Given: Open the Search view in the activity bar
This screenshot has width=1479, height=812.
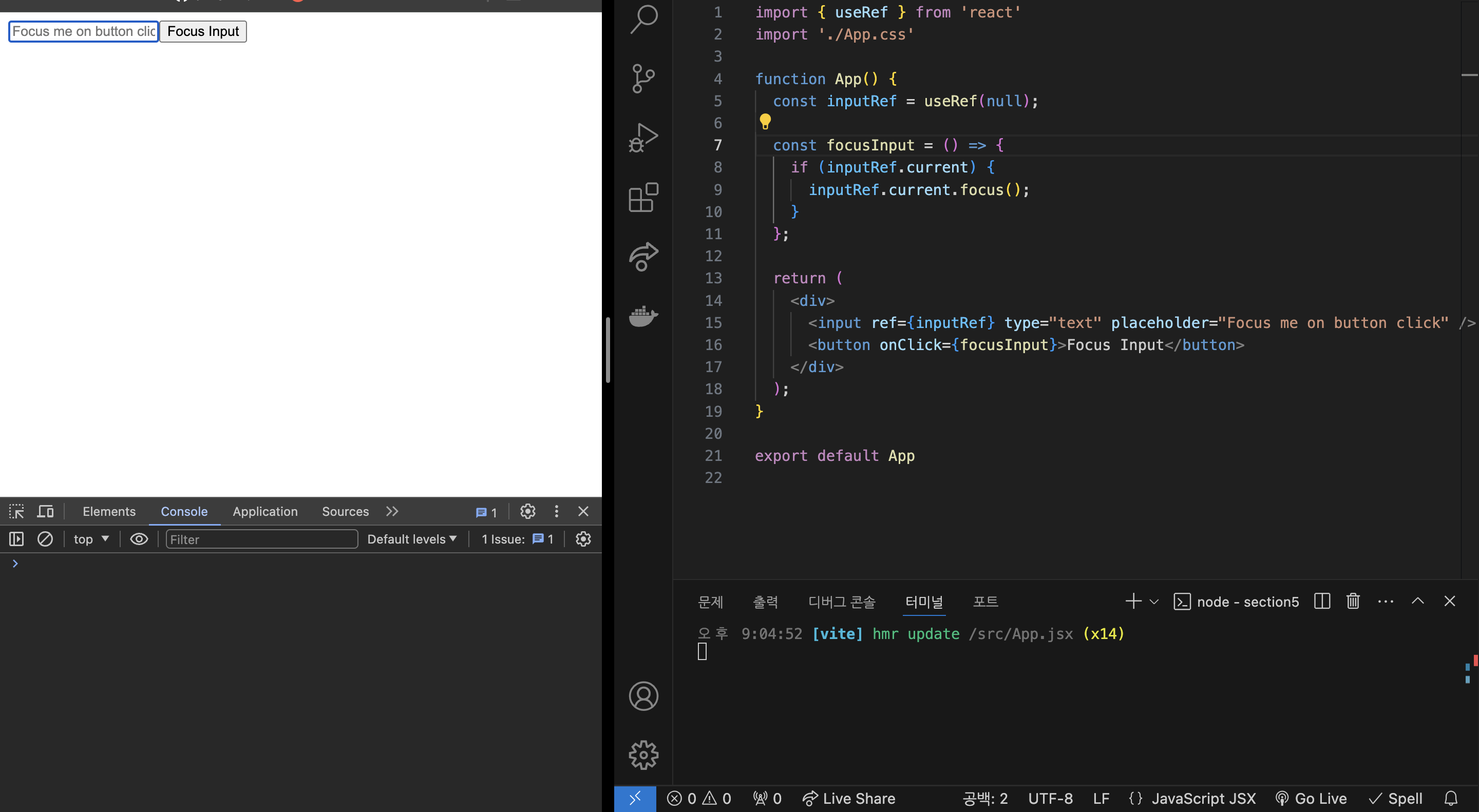Looking at the screenshot, I should (643, 19).
